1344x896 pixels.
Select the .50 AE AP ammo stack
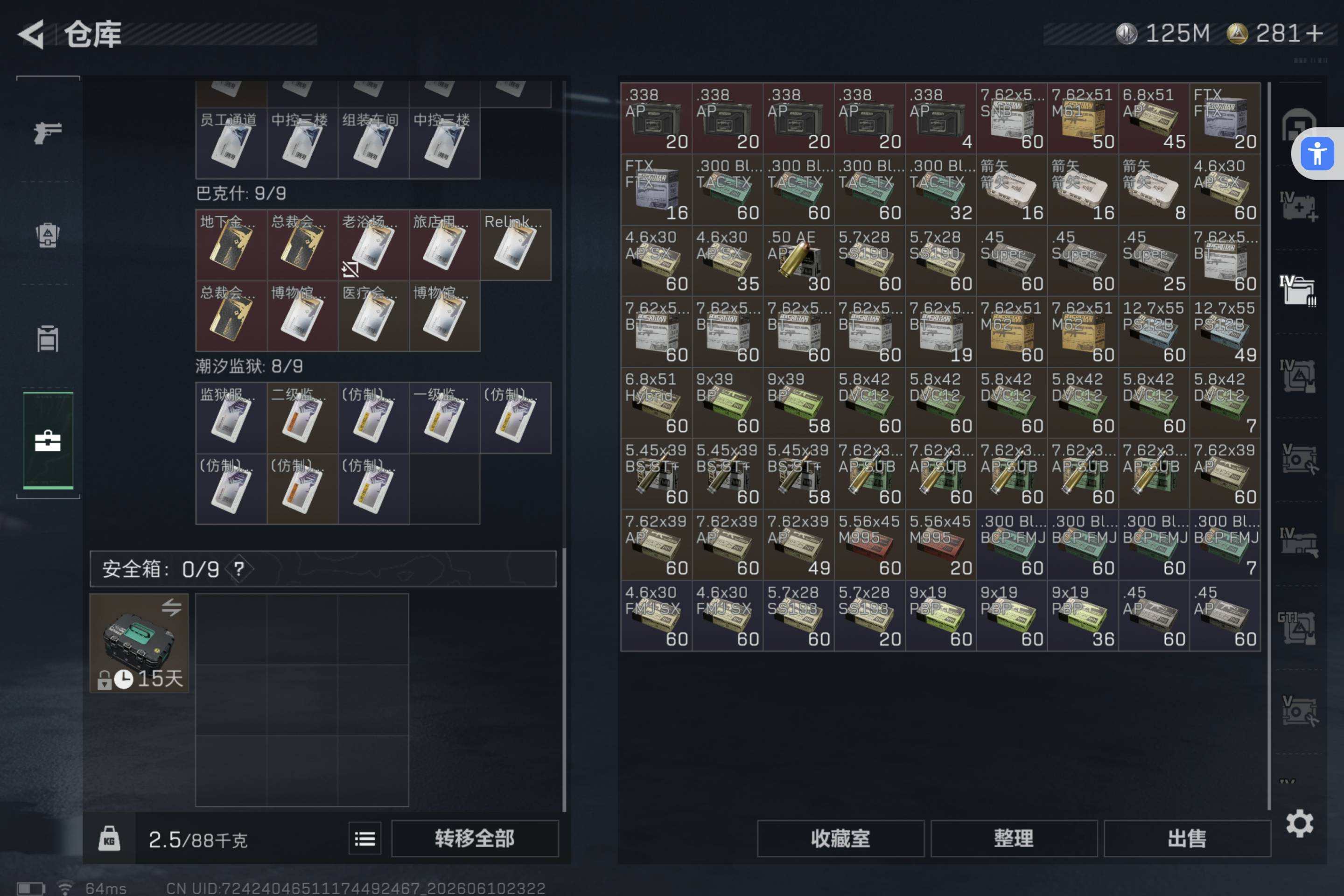coord(799,260)
